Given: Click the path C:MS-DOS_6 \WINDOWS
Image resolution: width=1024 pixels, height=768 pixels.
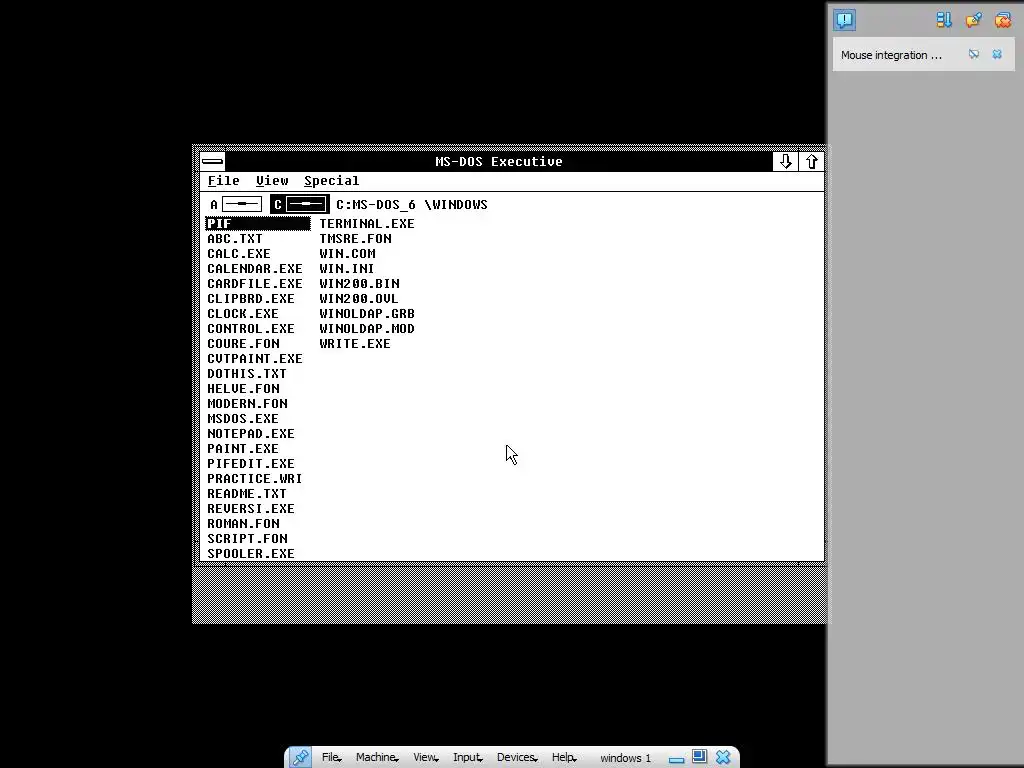Looking at the screenshot, I should click(x=411, y=204).
